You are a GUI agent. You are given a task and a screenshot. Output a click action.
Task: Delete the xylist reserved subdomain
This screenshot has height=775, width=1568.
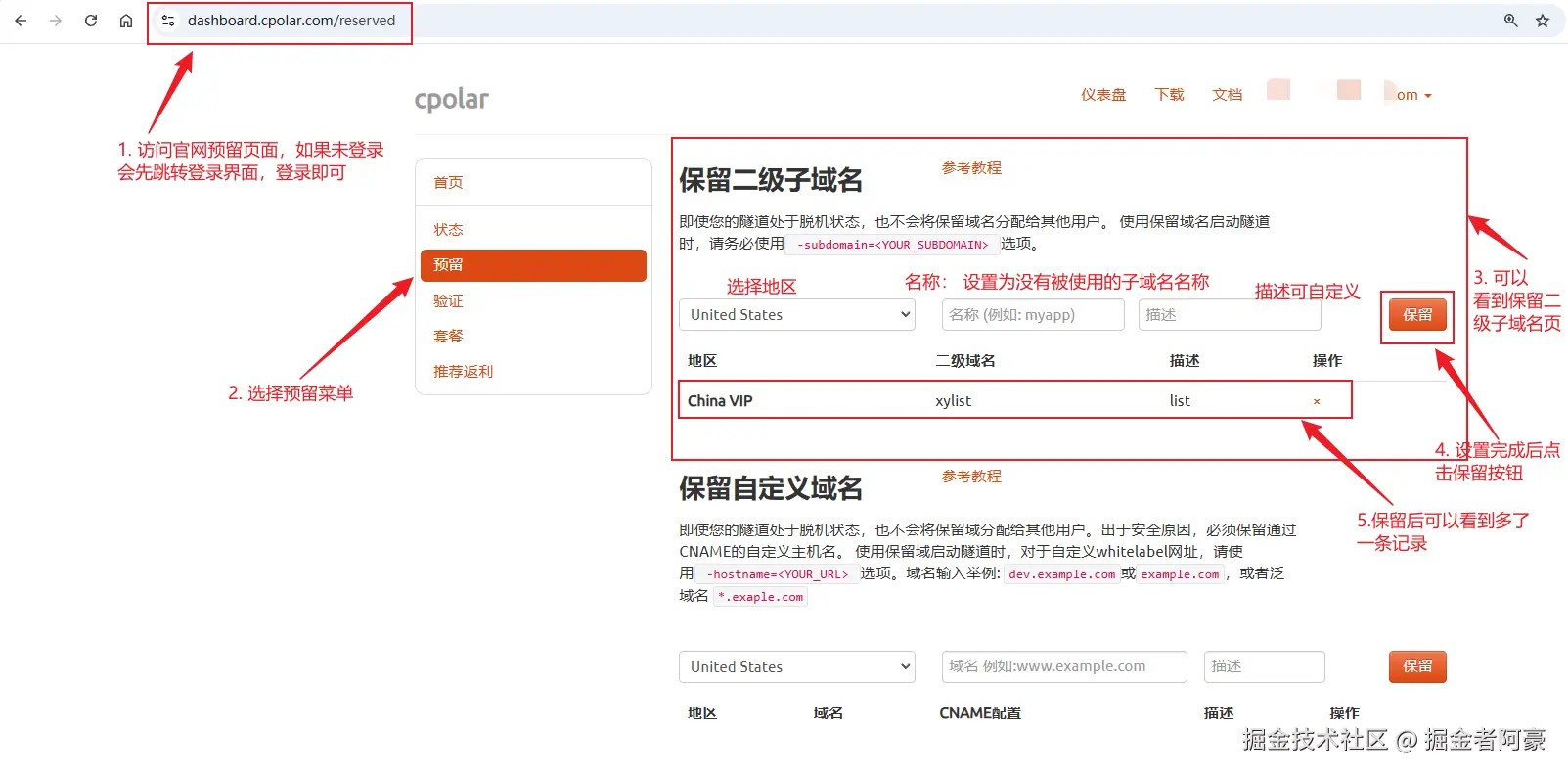pos(1317,401)
